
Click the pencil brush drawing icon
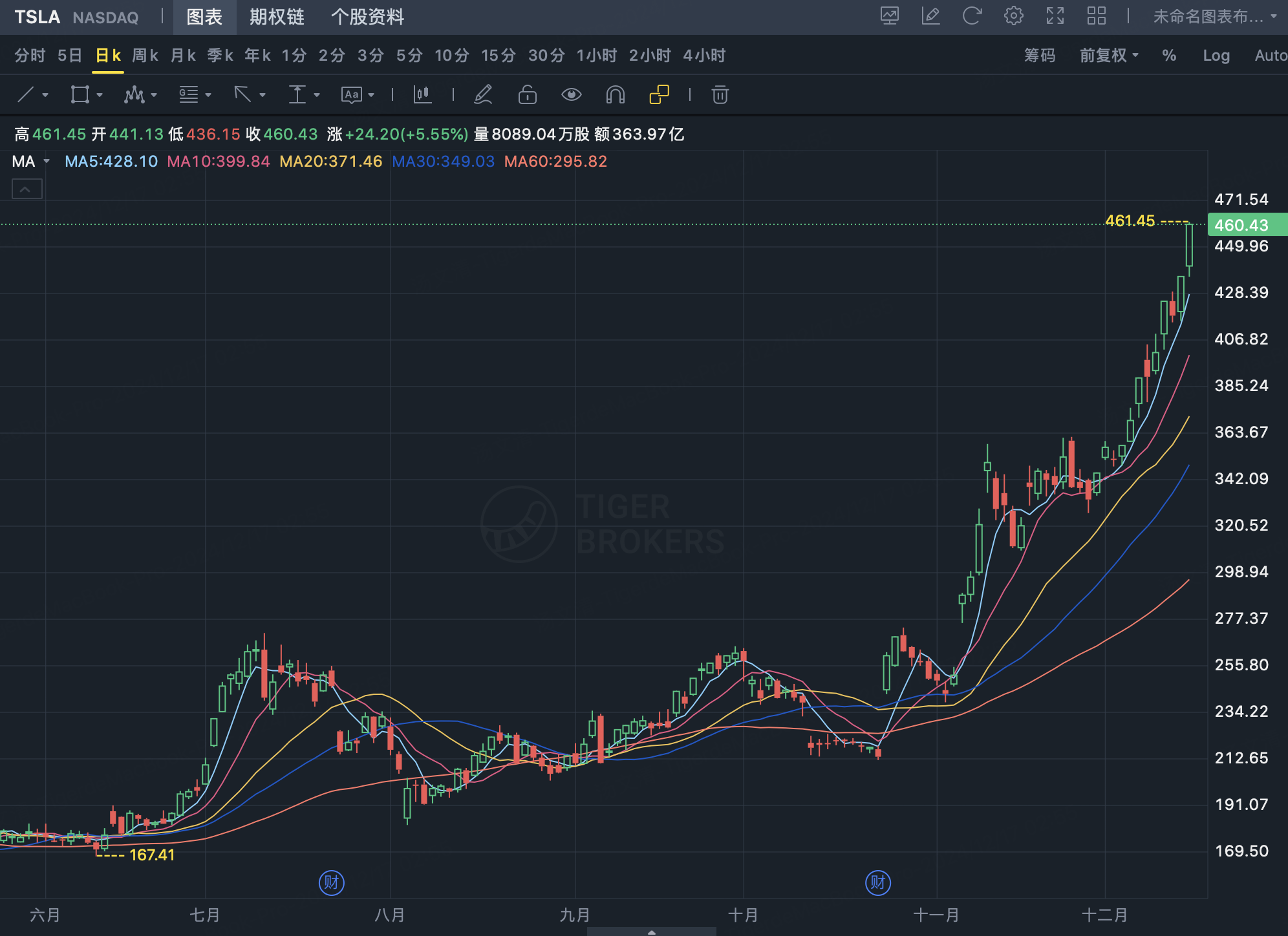coord(483,95)
